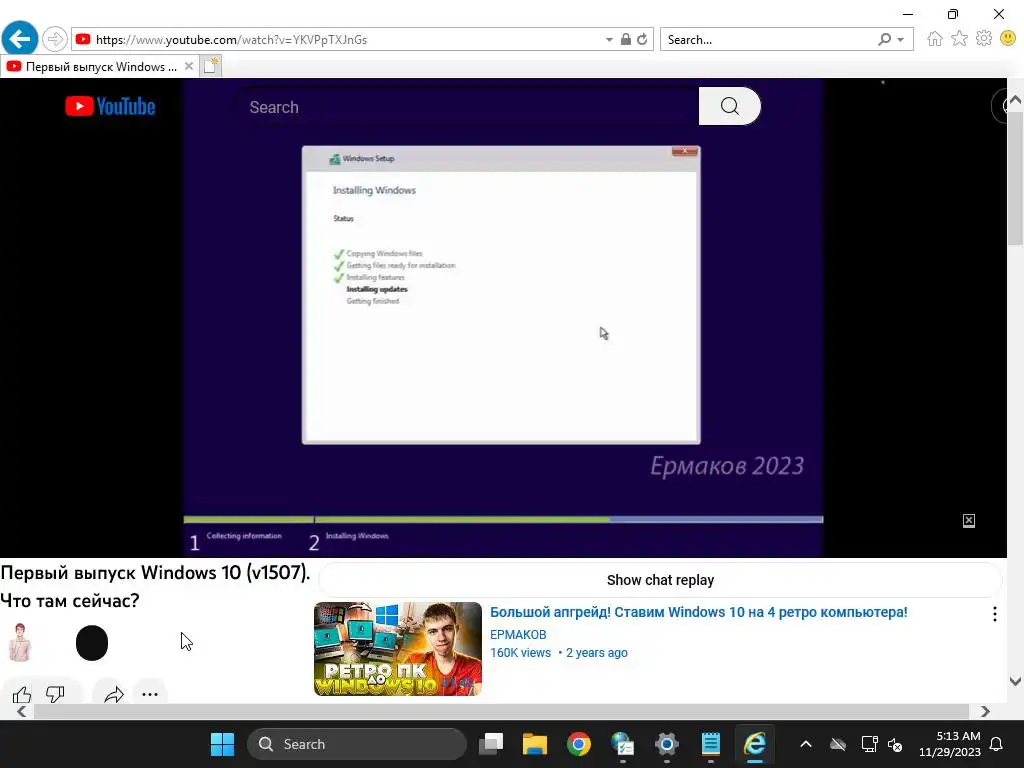This screenshot has height=768, width=1024.
Task: Open Favorites star icon
Action: click(959, 39)
